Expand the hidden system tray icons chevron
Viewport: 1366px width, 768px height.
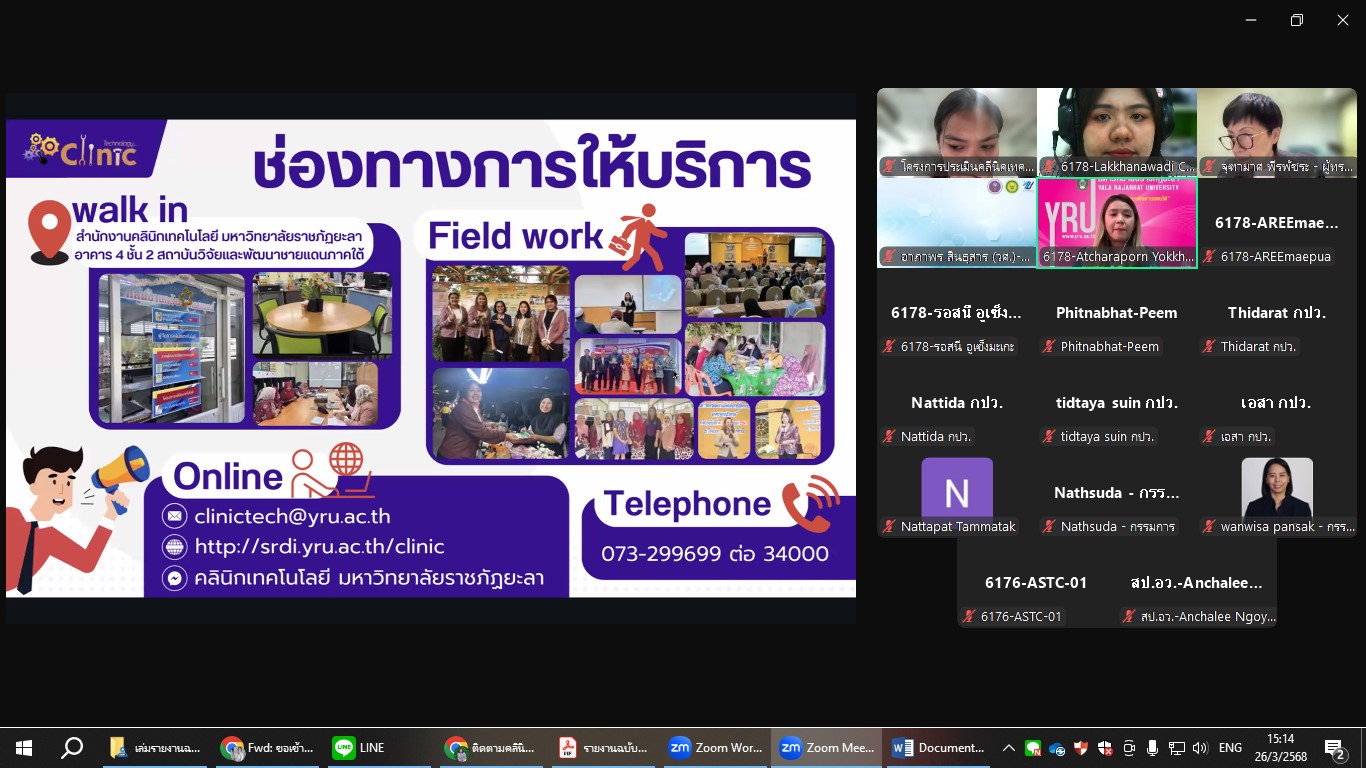[1008, 748]
